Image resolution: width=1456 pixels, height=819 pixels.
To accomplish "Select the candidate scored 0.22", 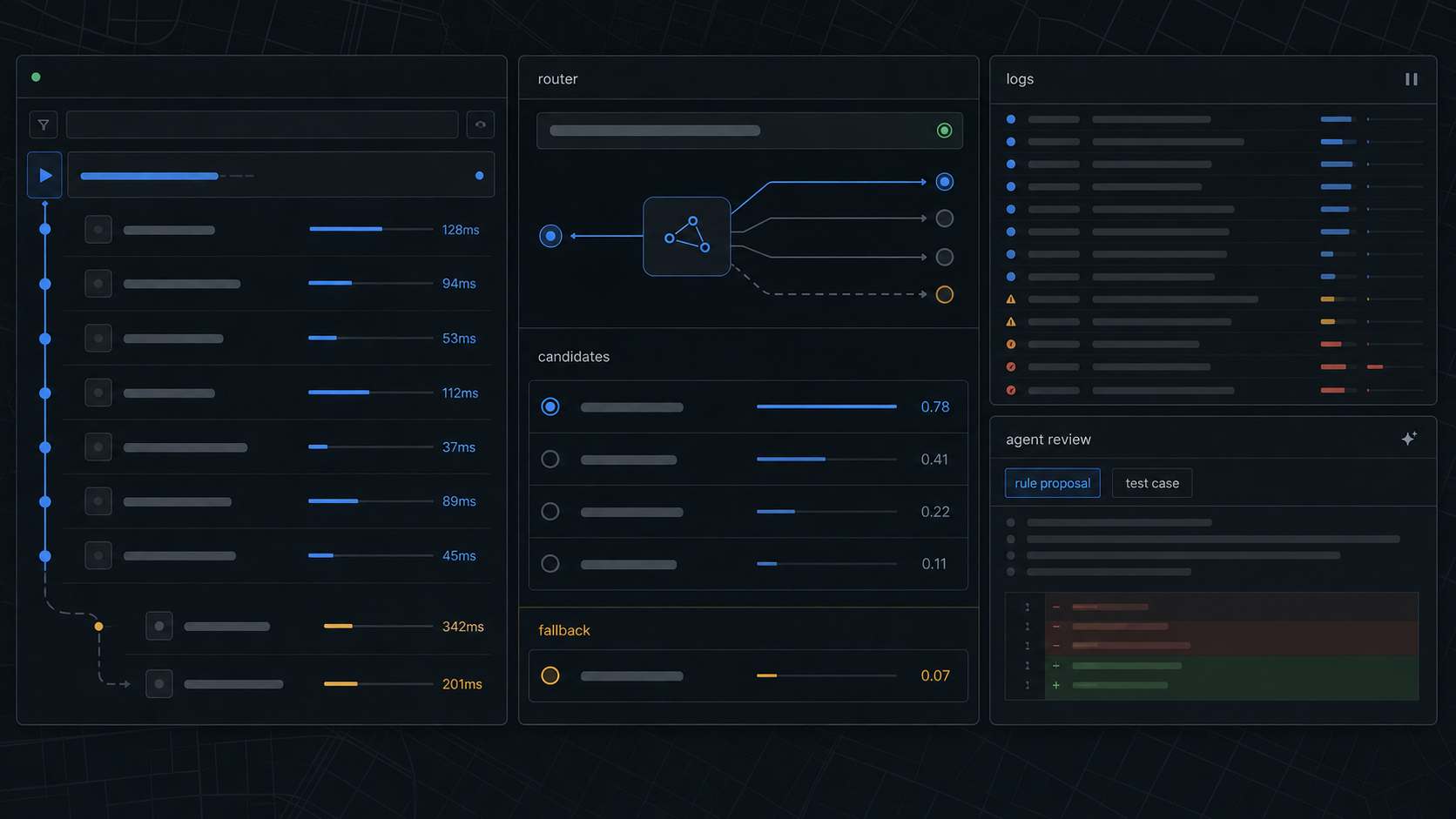I will coord(550,512).
